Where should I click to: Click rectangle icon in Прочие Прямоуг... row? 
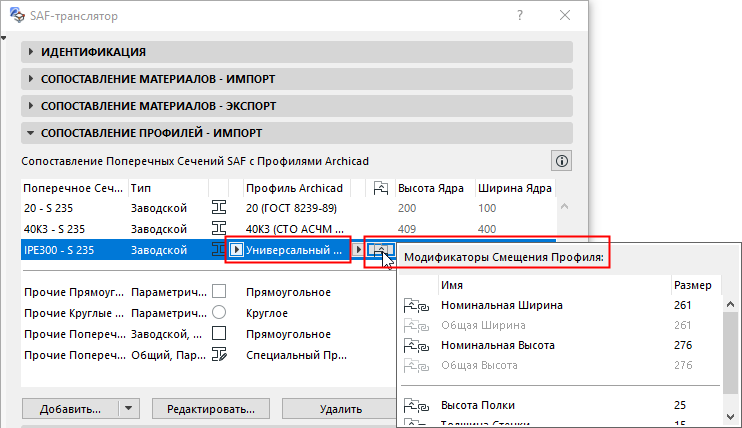(x=219, y=291)
